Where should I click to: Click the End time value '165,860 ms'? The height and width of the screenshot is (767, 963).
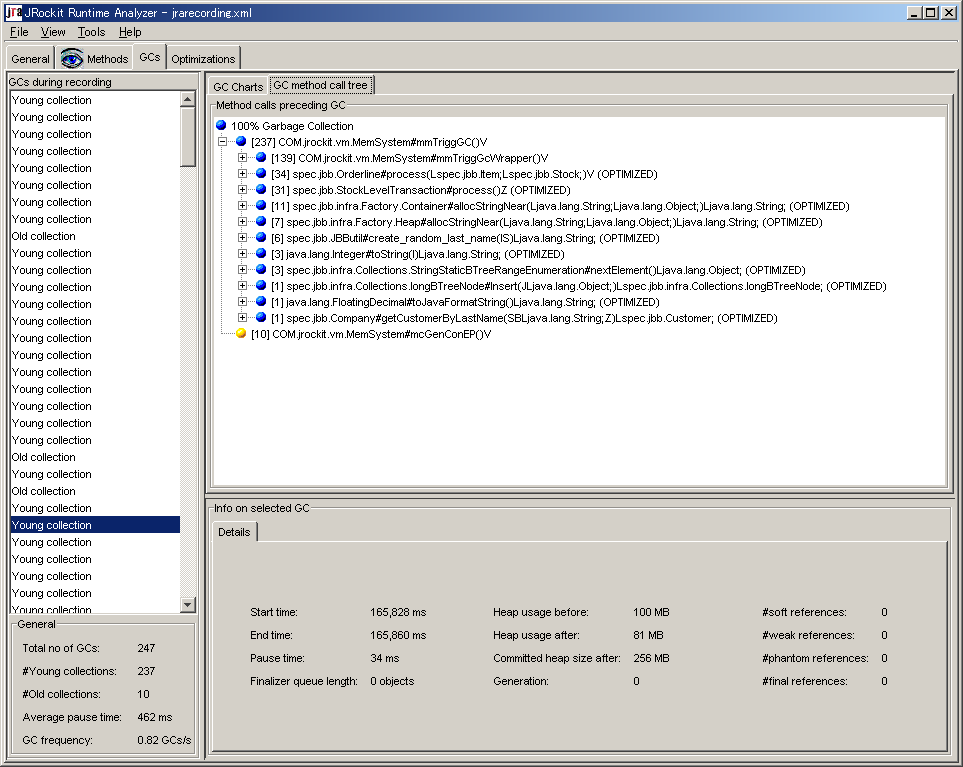[398, 635]
